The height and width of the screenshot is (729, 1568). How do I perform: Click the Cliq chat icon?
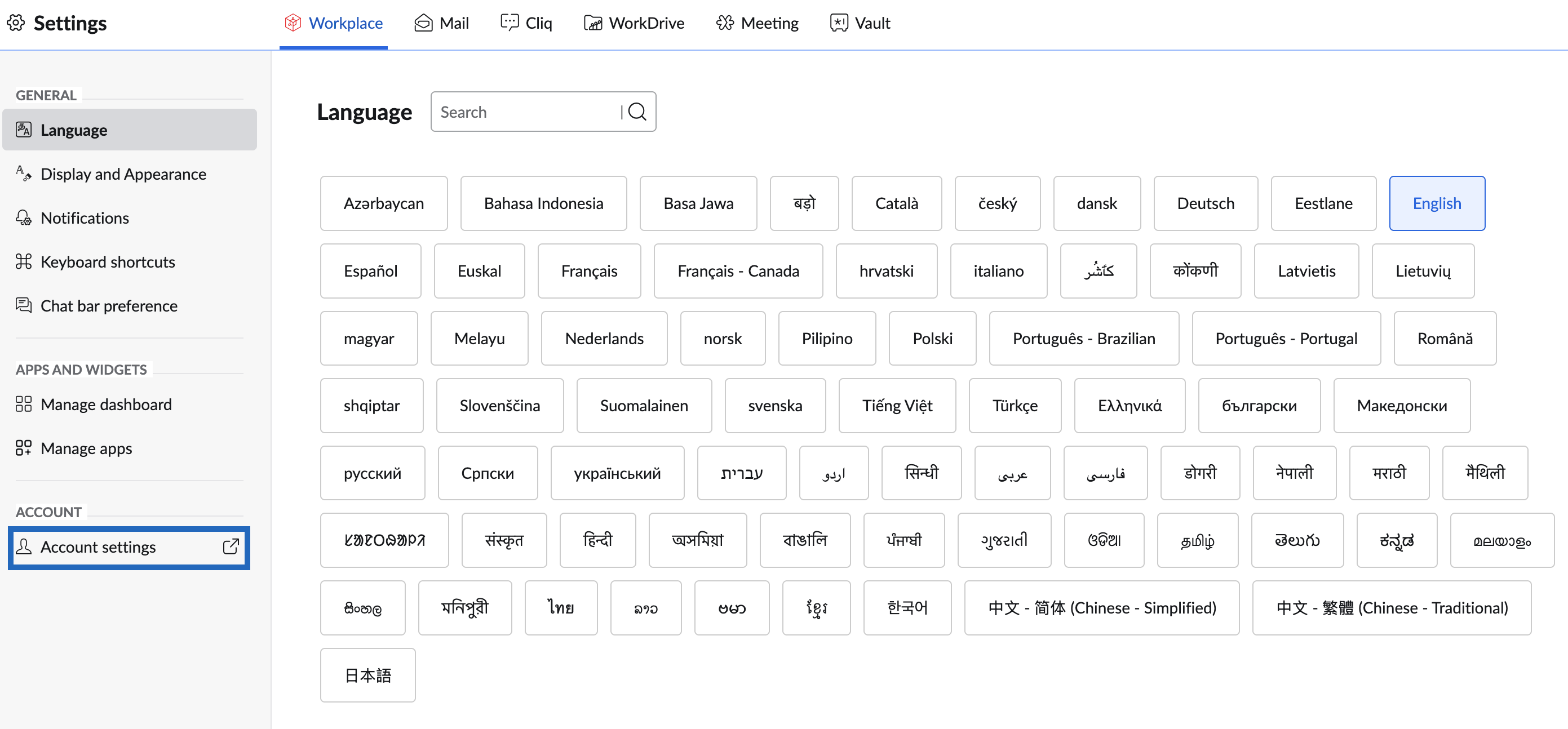510,23
